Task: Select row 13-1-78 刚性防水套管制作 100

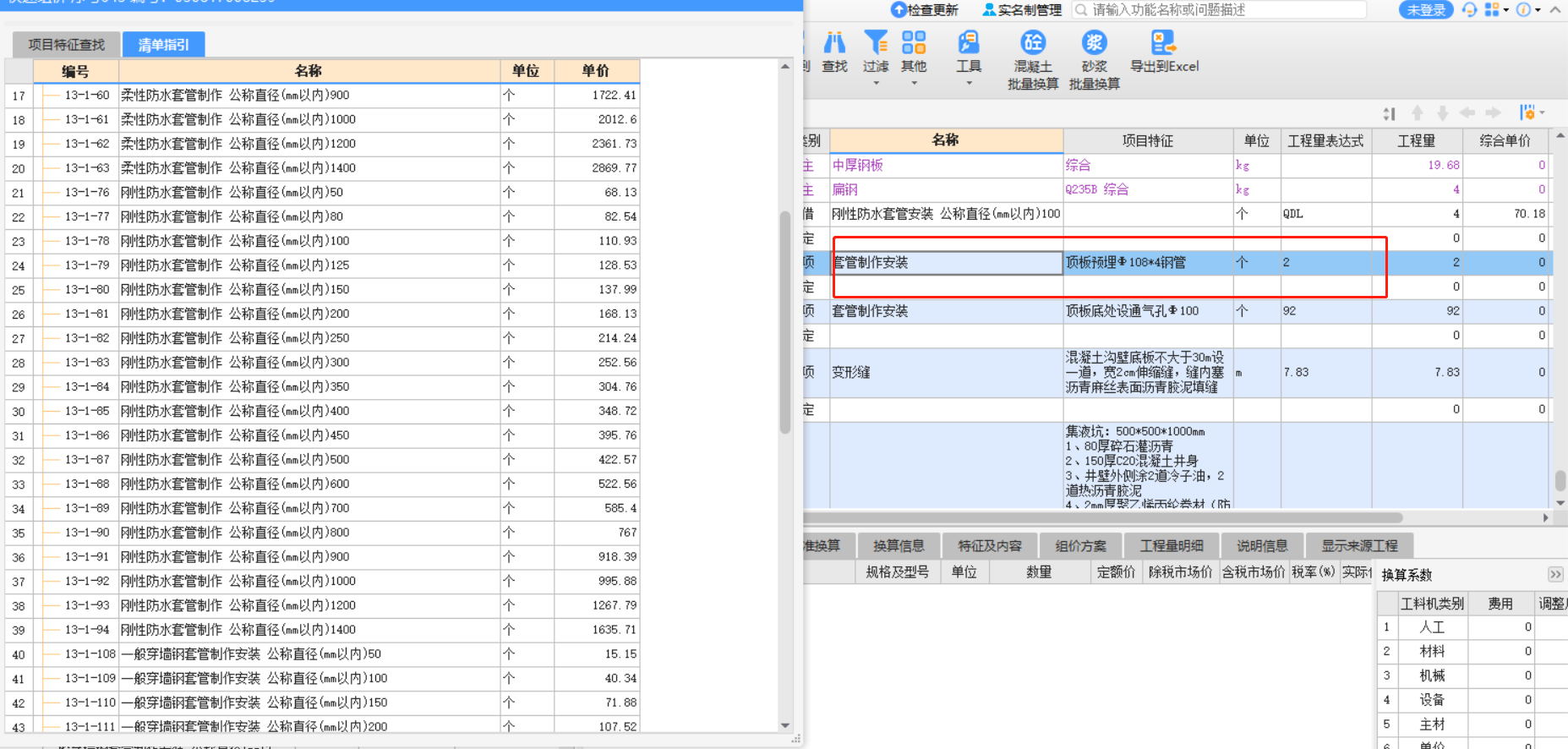Action: pyautogui.click(x=322, y=241)
